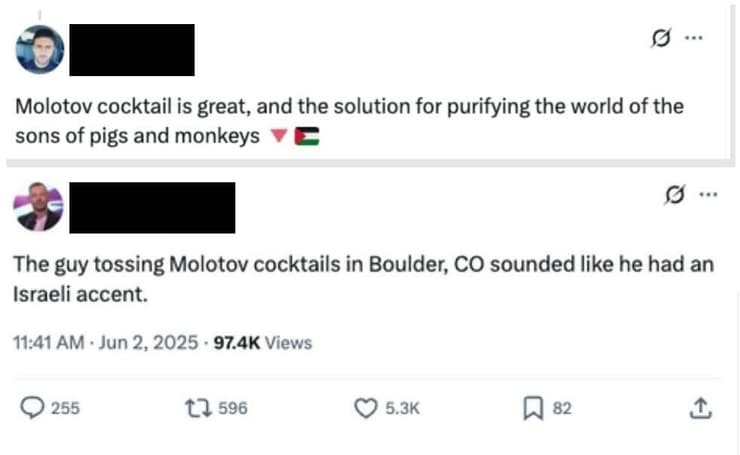
Task: Click the repost icon with 596
Action: [198, 408]
